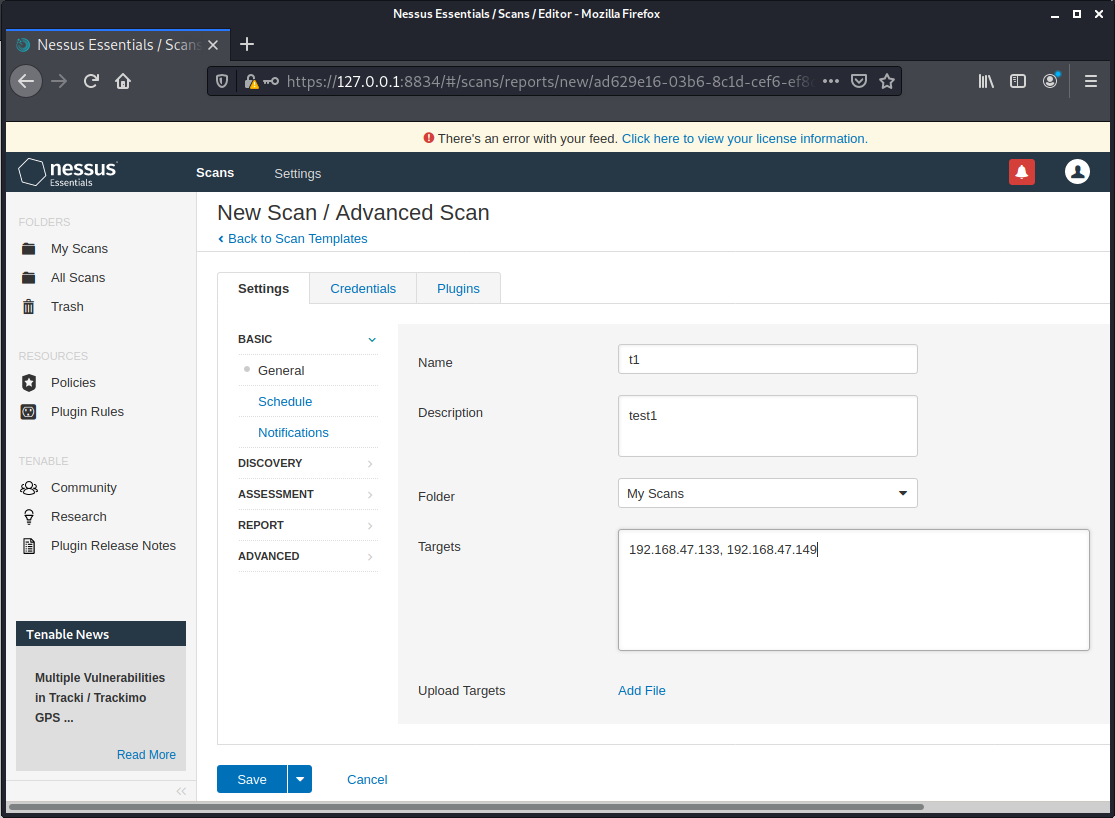Open Settings in top navigation

coord(297,174)
